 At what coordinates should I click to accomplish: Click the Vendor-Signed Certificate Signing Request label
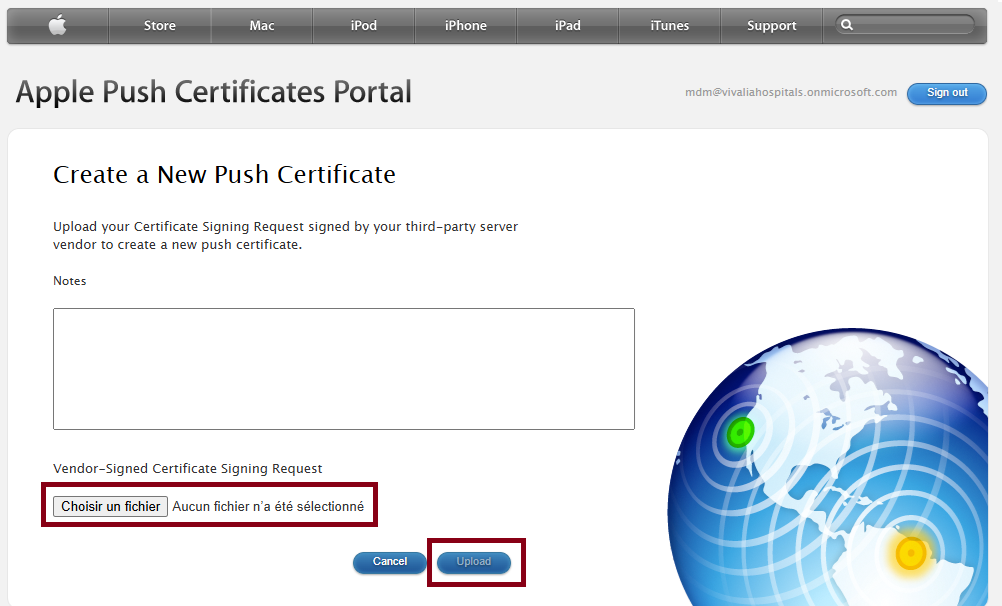coord(187,469)
